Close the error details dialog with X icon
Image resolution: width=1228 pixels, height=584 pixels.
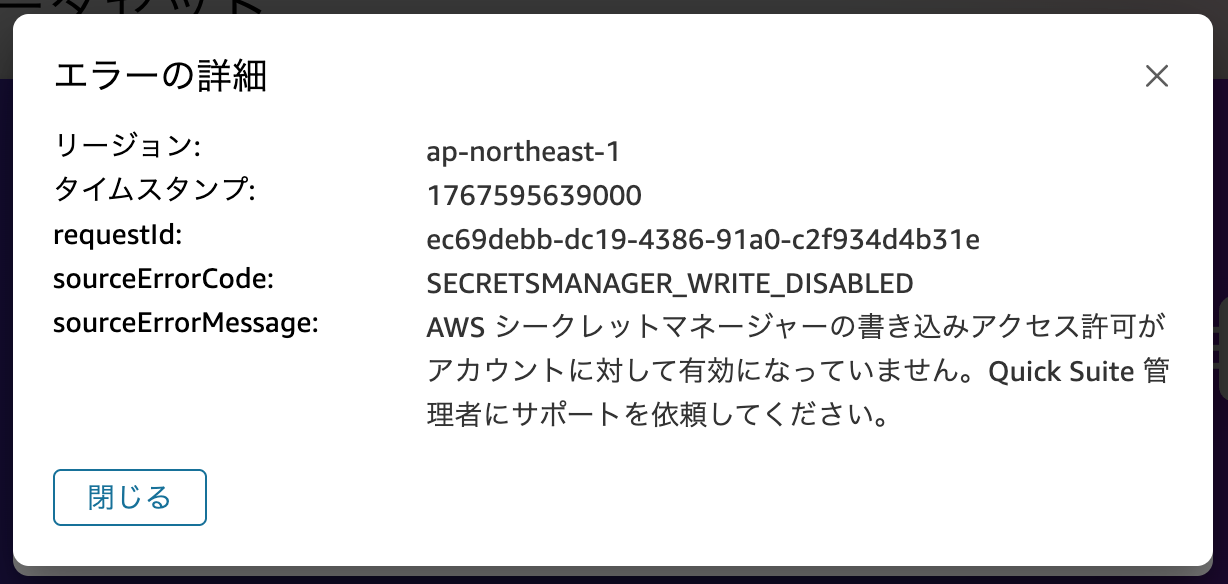(x=1157, y=76)
